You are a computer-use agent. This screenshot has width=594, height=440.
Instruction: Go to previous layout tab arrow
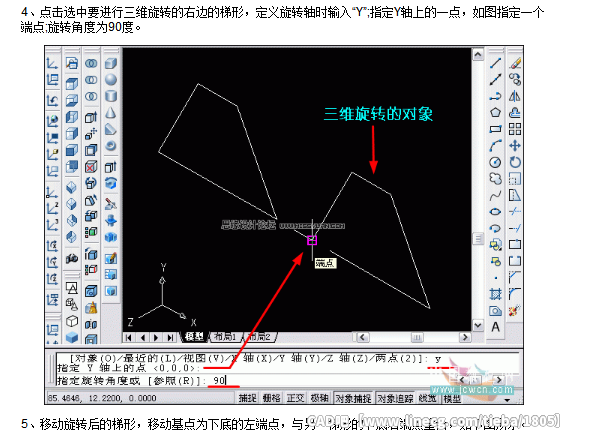[143, 337]
